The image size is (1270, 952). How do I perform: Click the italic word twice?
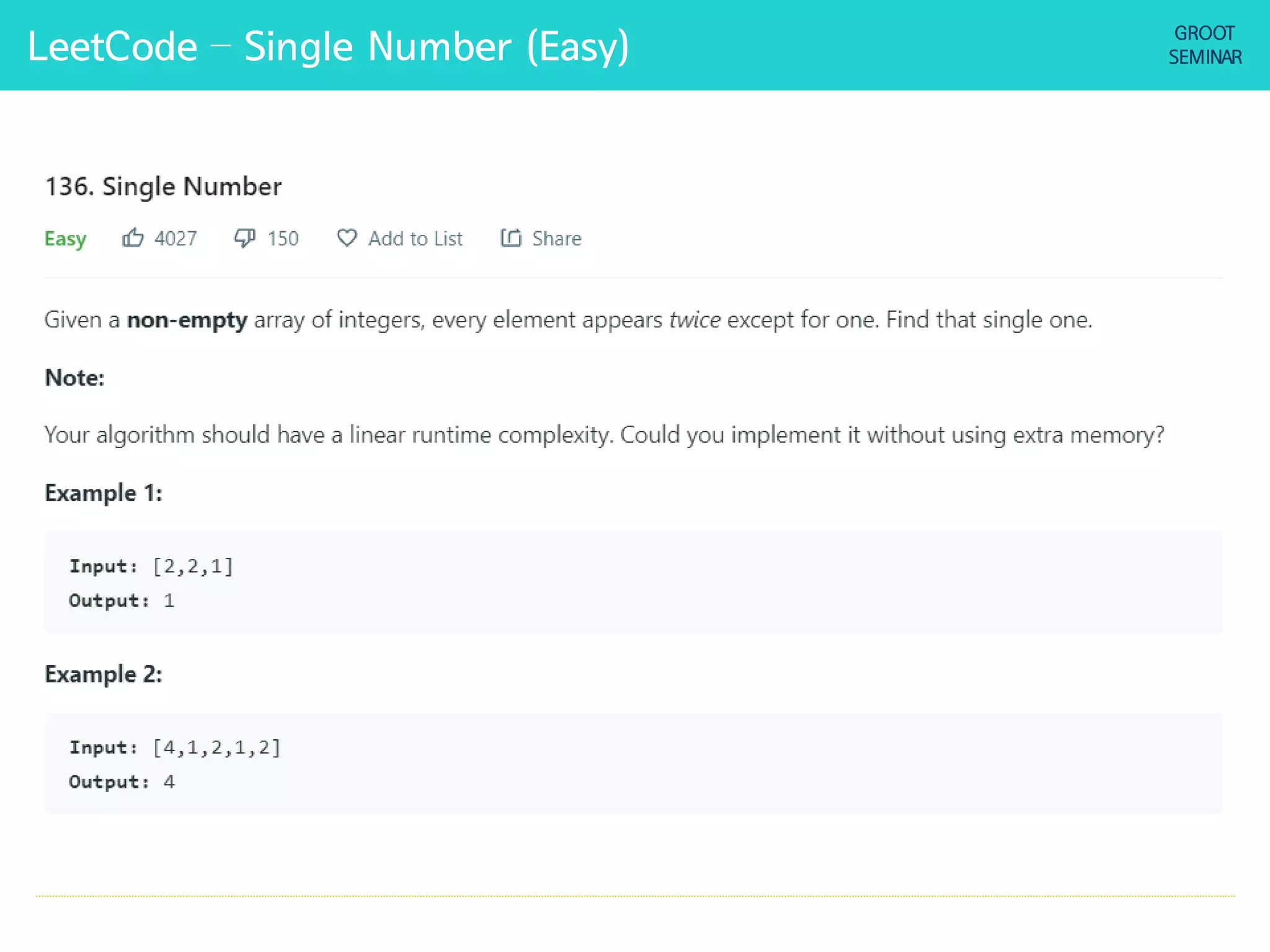coord(695,320)
